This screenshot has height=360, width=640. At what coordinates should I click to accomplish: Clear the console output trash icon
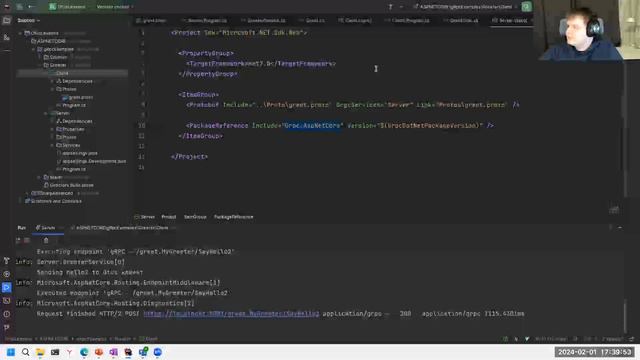coord(46,240)
